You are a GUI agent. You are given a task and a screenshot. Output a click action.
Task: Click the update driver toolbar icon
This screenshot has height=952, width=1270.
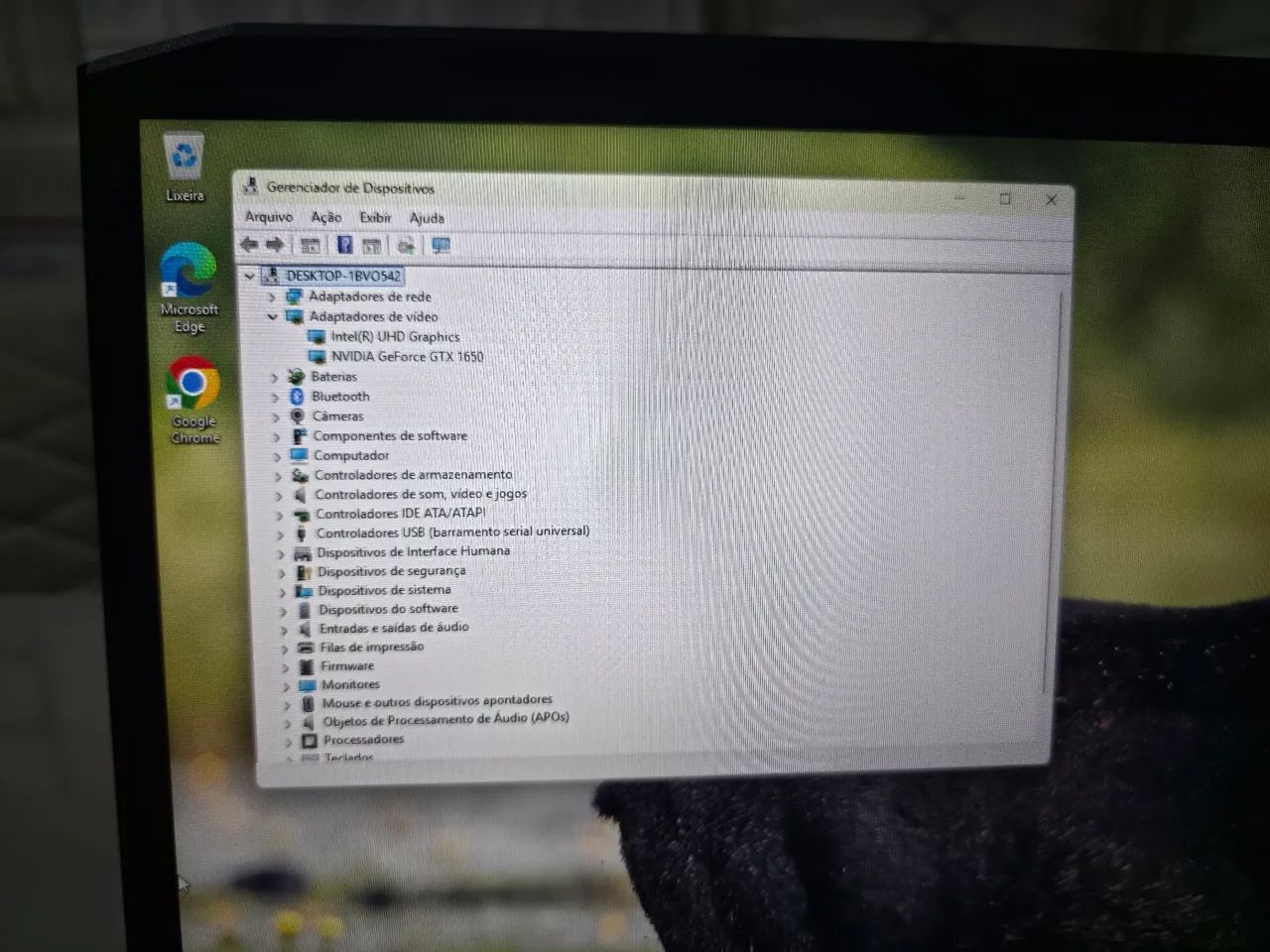tap(406, 245)
